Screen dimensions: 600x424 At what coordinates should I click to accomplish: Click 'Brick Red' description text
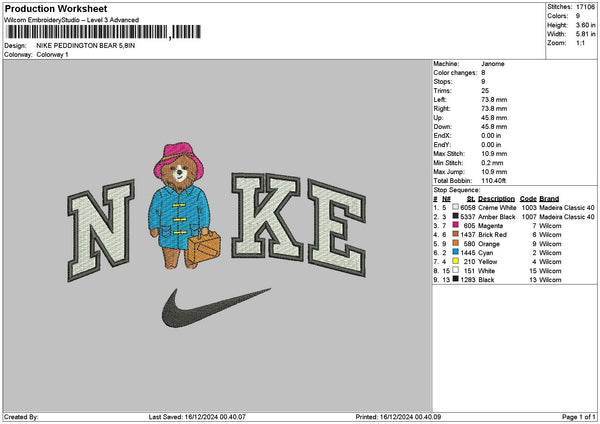pos(492,235)
